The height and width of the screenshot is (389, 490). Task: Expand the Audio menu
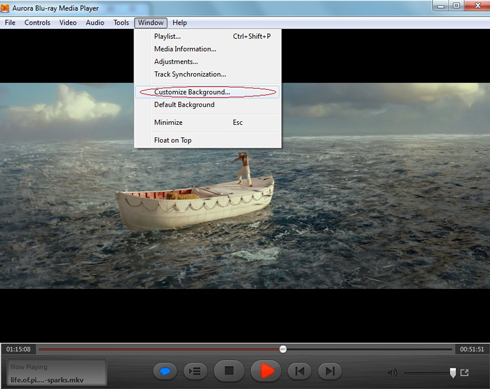(x=95, y=23)
